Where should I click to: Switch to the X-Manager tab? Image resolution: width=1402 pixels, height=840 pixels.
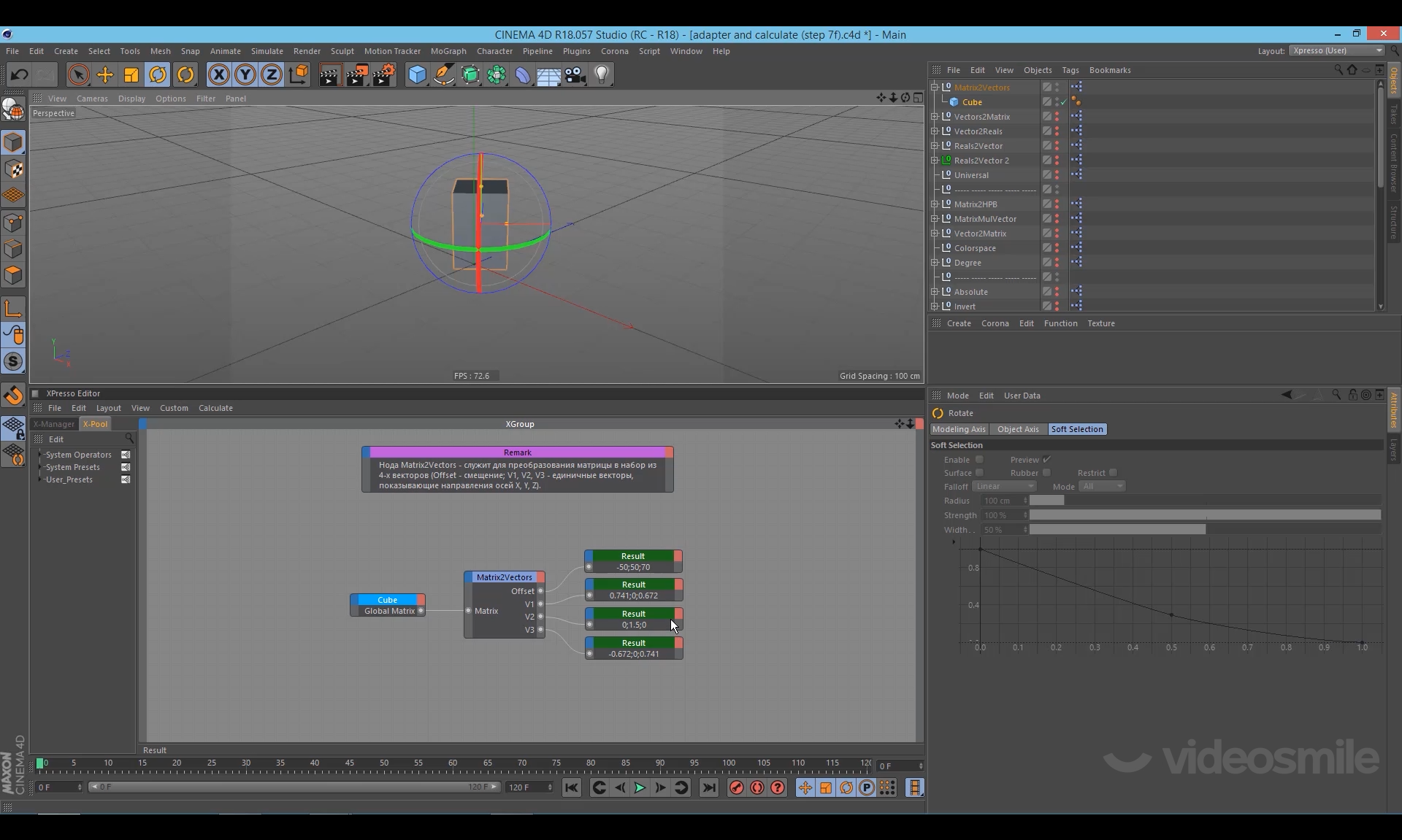point(54,424)
